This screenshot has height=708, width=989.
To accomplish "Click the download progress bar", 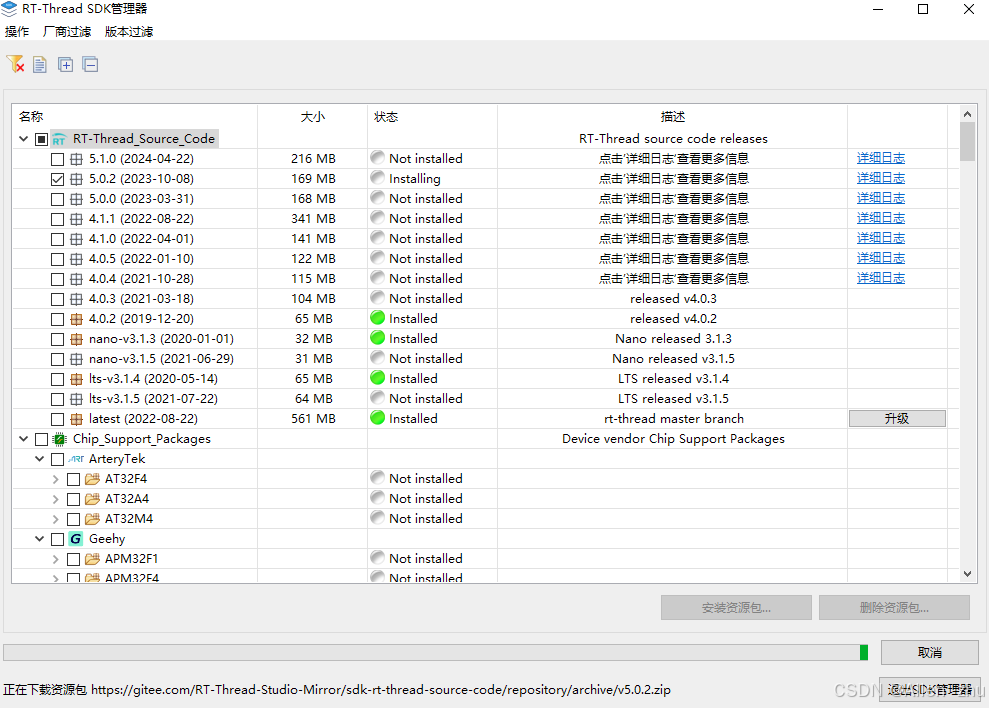I will [436, 652].
